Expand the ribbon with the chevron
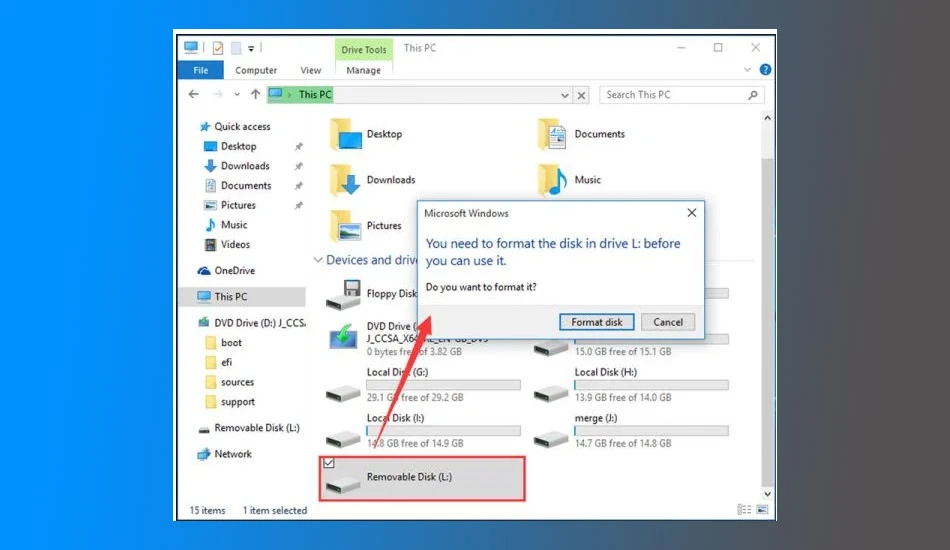Viewport: 950px width, 550px height. (x=747, y=70)
